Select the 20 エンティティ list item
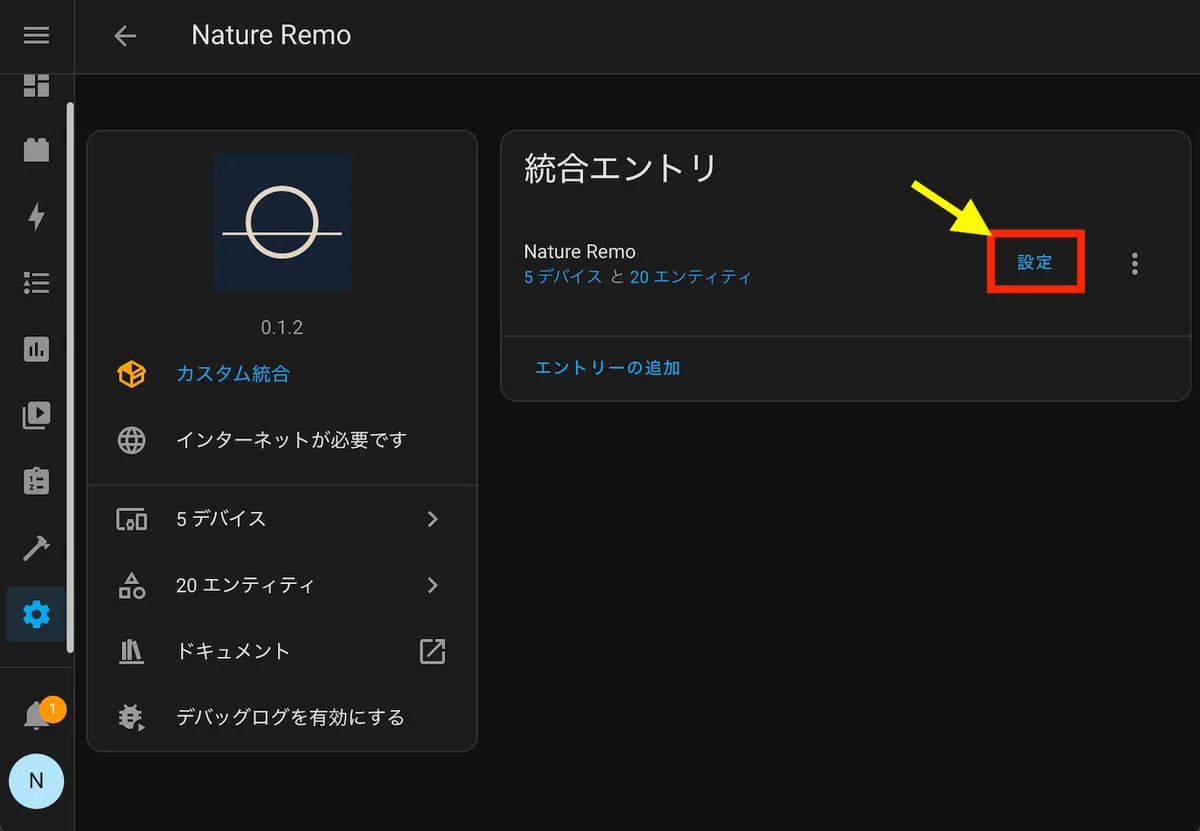Viewport: 1200px width, 831px height. pos(282,585)
